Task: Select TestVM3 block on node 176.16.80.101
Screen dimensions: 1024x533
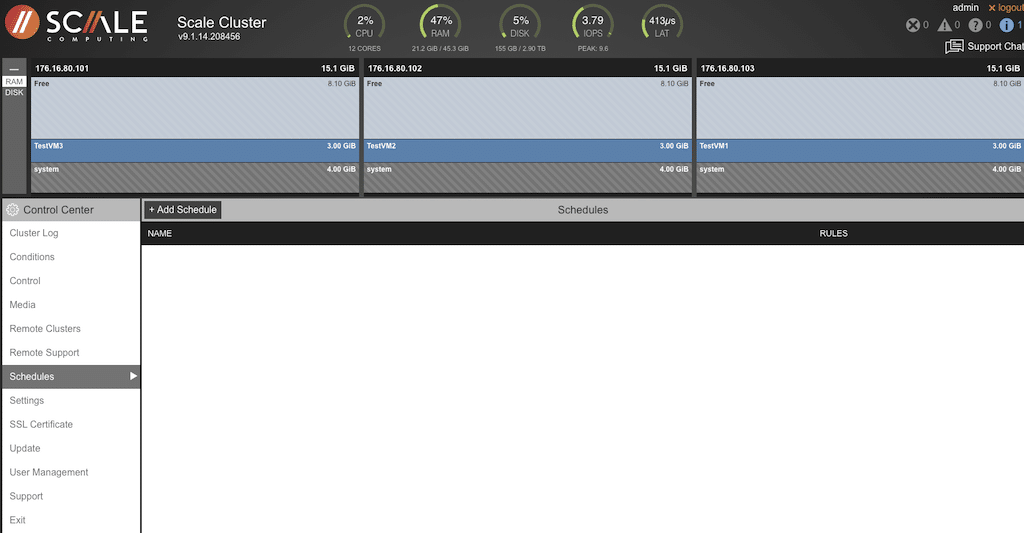Action: point(195,151)
